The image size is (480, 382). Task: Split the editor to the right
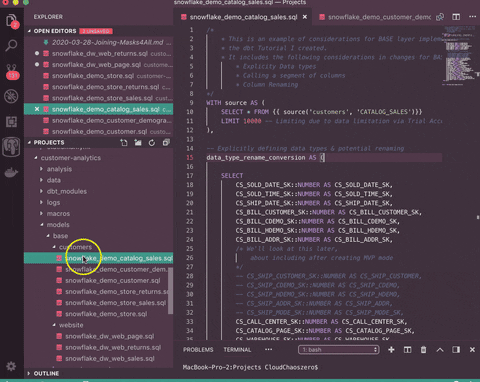[456, 17]
